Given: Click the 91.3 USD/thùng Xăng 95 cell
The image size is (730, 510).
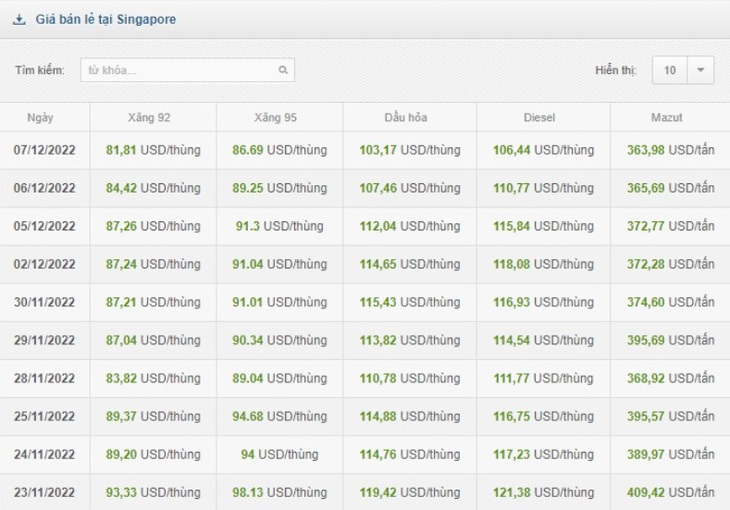Looking at the screenshot, I should (x=279, y=226).
